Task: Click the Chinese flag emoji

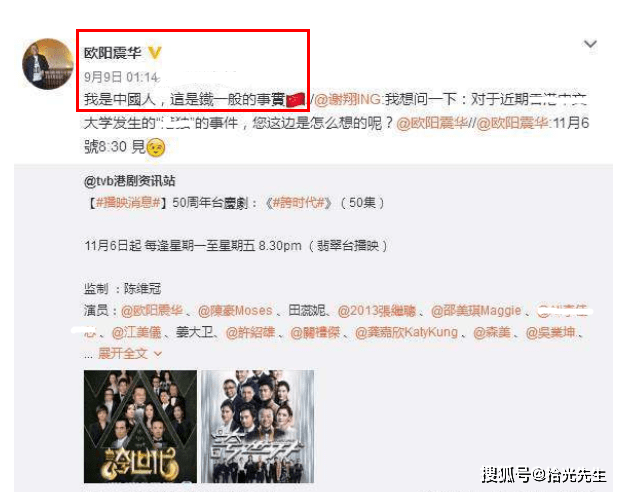Action: point(295,100)
